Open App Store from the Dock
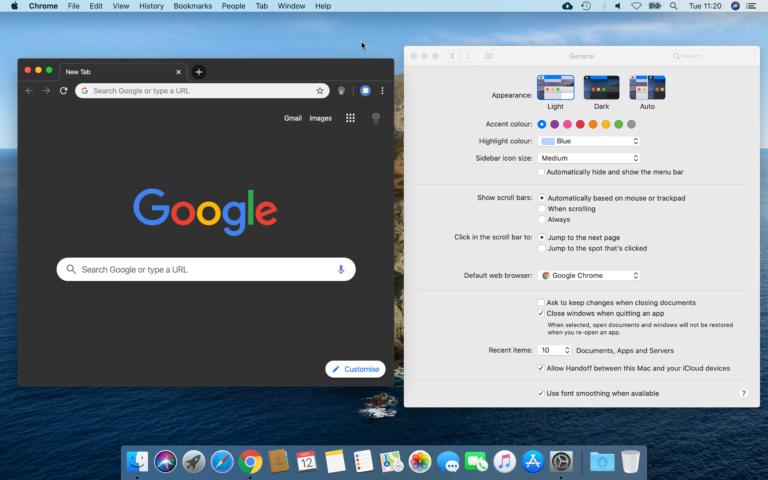 click(533, 461)
